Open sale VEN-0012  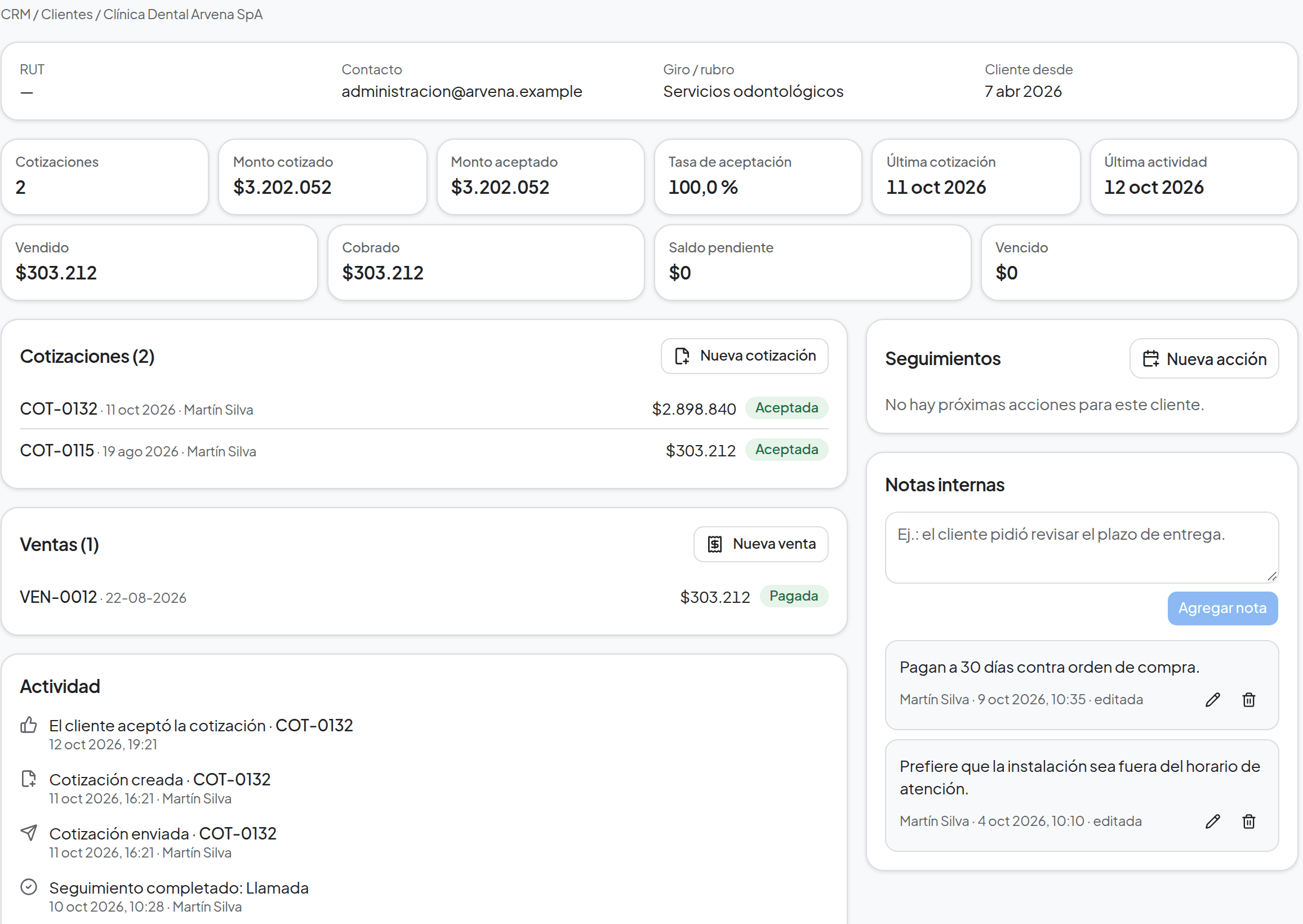(x=59, y=597)
